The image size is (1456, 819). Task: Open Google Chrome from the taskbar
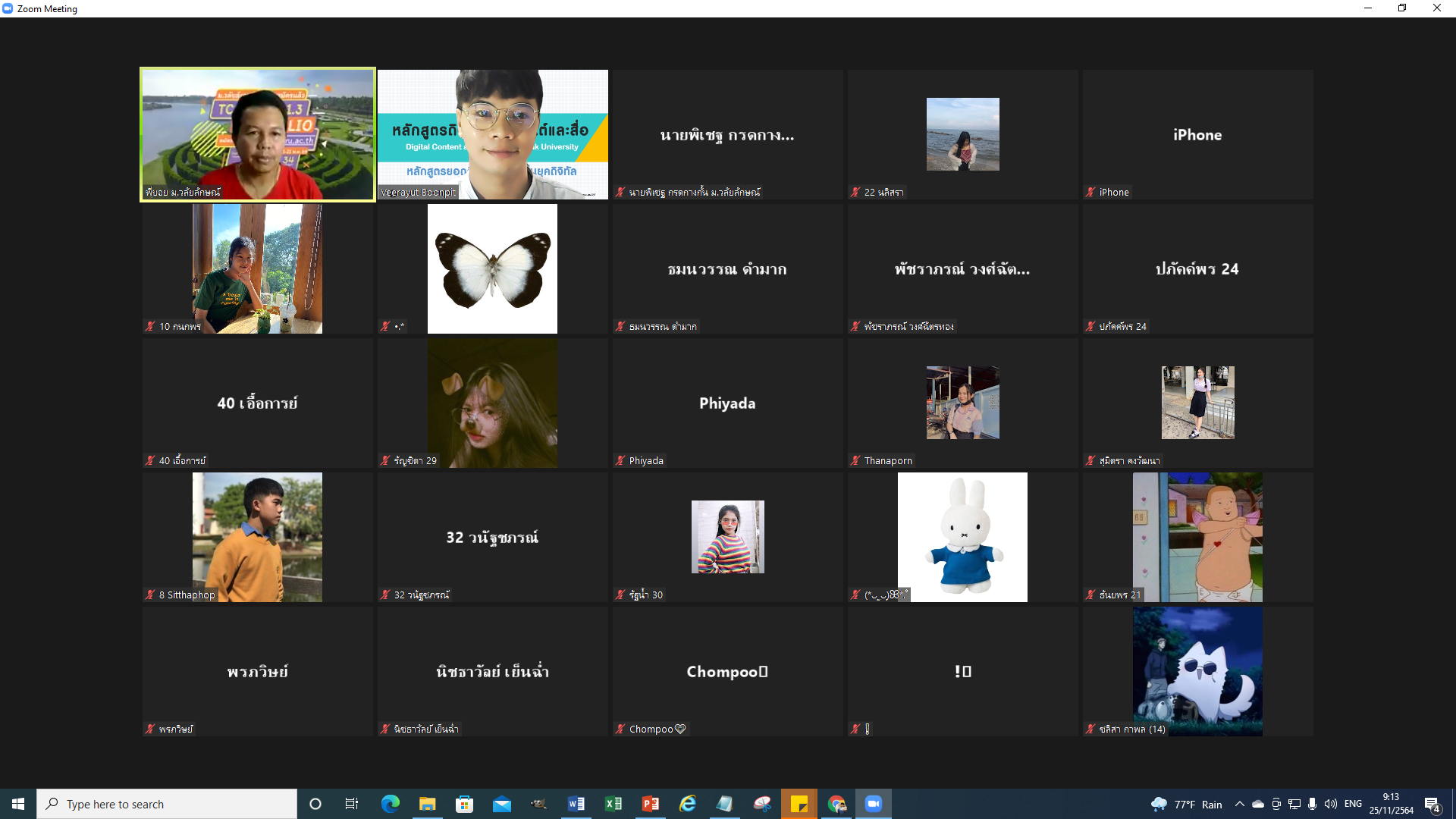click(836, 804)
